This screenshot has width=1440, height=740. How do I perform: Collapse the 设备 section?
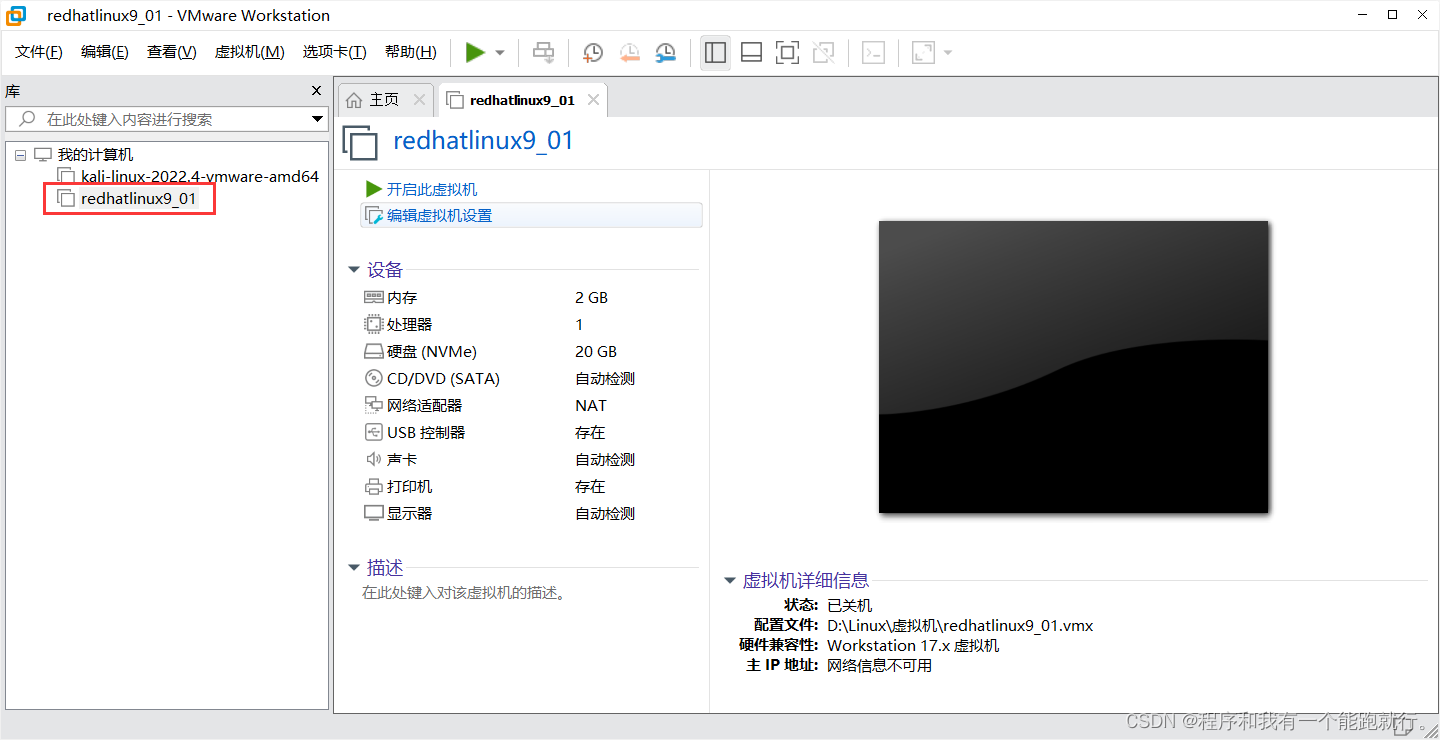click(x=354, y=270)
